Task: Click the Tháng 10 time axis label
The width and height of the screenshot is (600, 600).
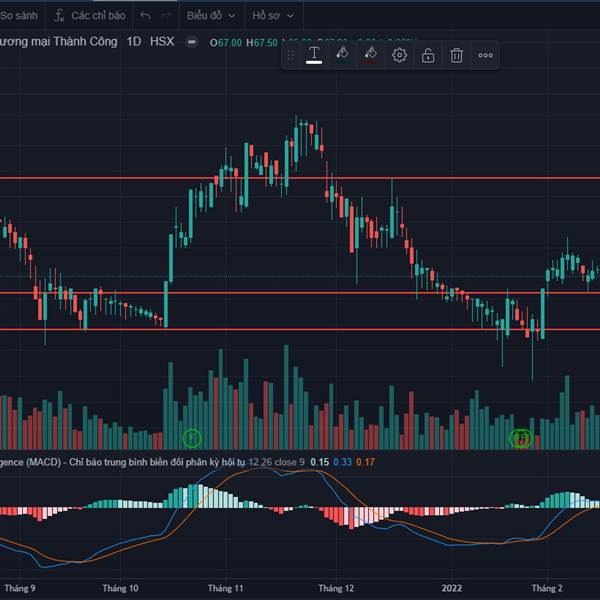Action: coord(120,588)
